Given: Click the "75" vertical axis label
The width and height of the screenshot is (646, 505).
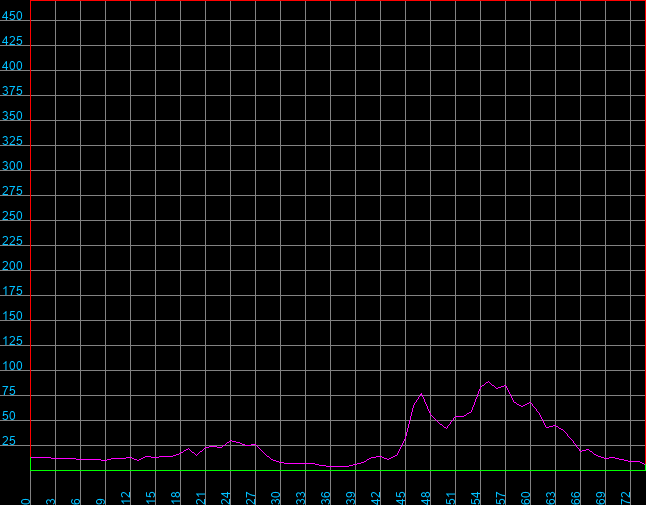Looking at the screenshot, I should click(x=9, y=391).
